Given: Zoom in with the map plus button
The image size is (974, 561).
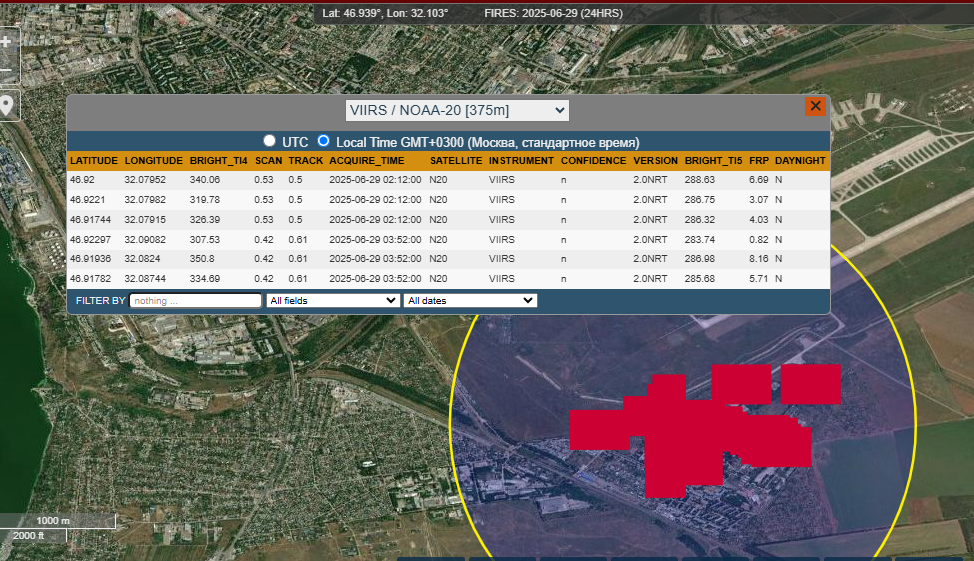Looking at the screenshot, I should click(x=6, y=42).
